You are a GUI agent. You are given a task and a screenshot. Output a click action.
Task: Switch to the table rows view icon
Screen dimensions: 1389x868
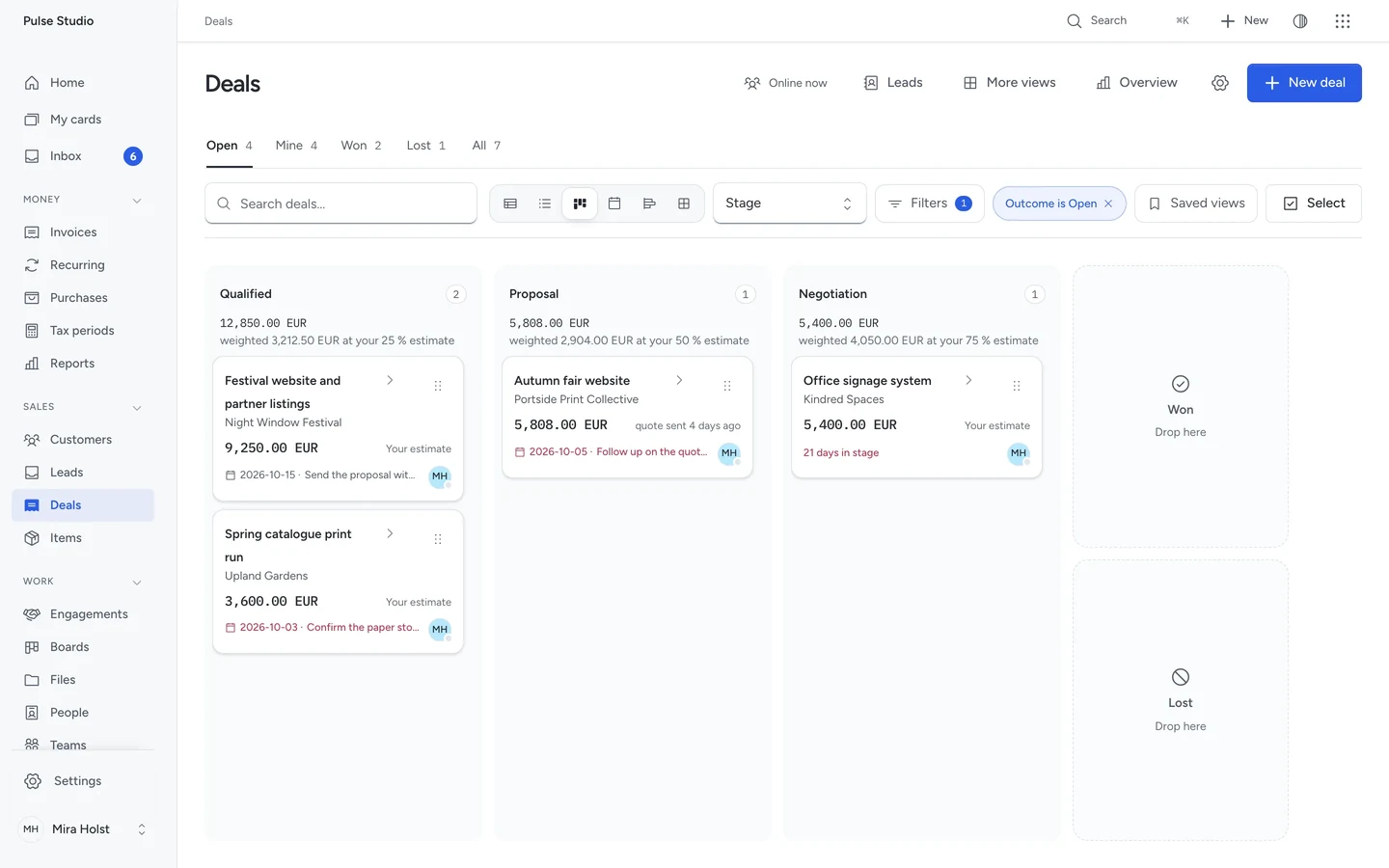(510, 203)
